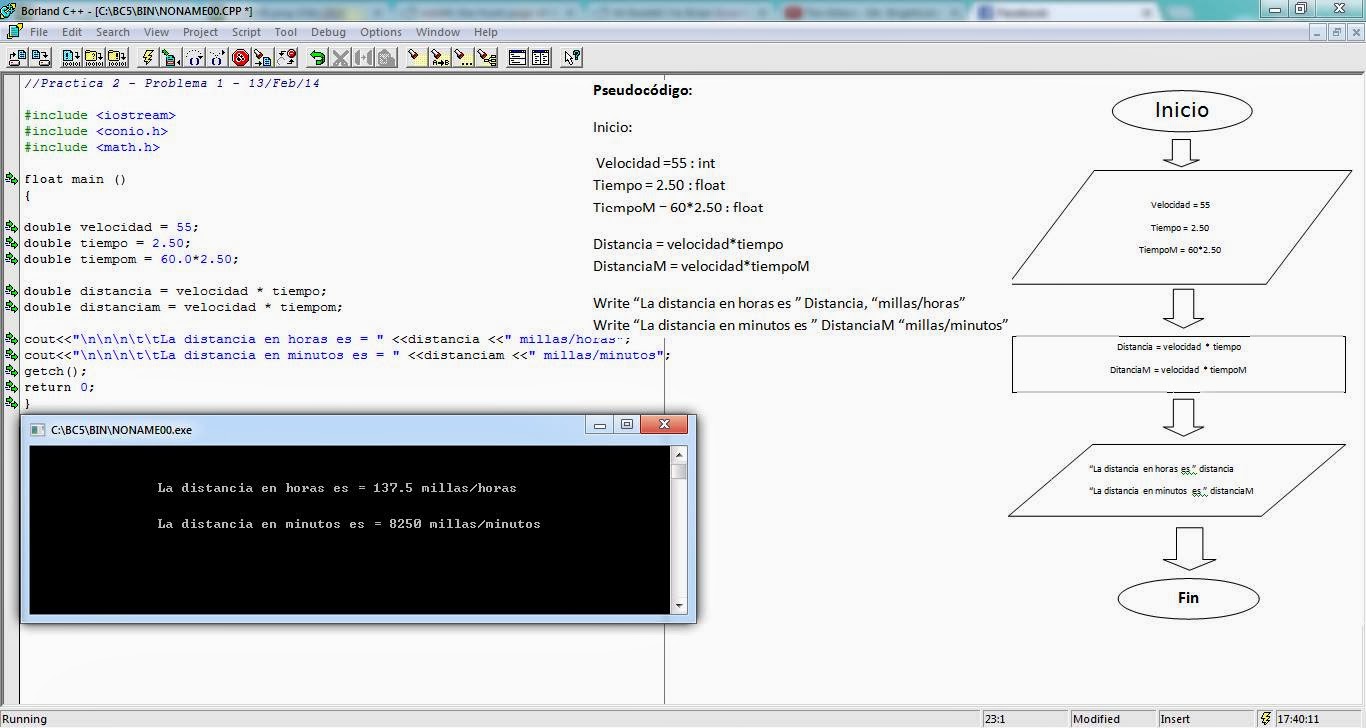Compile the file using the lightning bolt icon
The image size is (1366, 728).
click(x=147, y=57)
